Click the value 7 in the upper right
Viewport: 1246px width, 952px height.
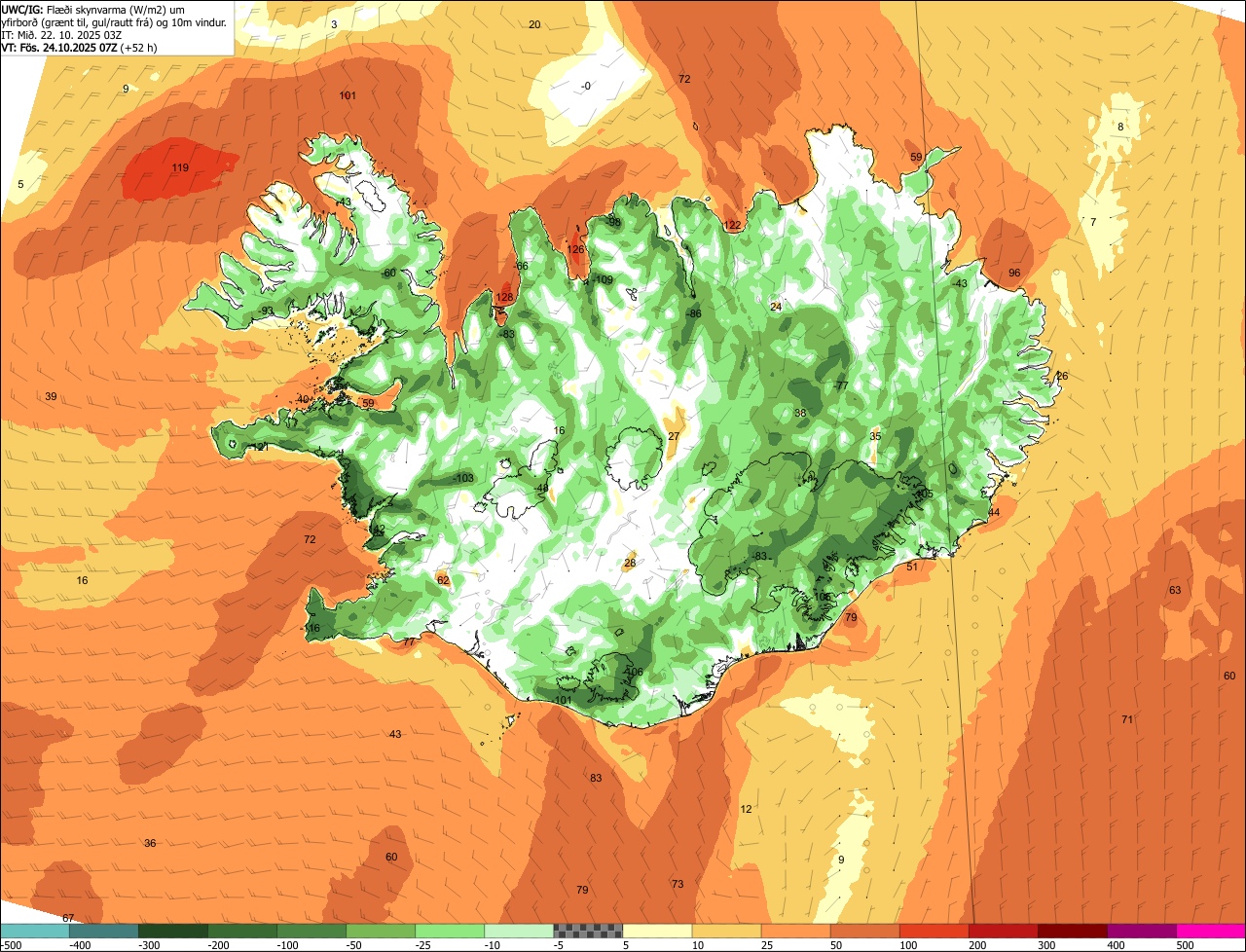pos(1093,222)
